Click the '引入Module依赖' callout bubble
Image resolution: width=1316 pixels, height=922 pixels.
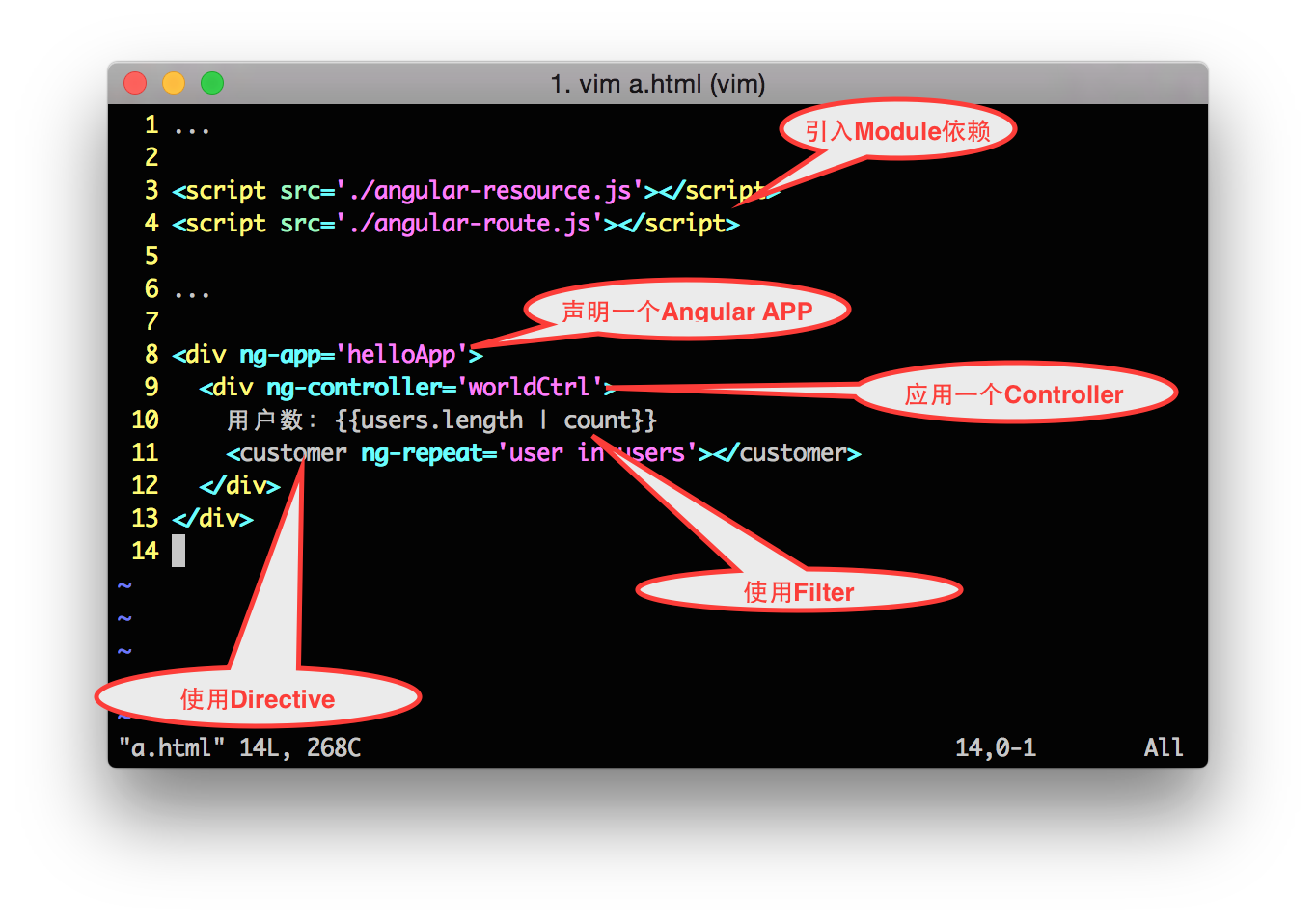[x=897, y=130]
